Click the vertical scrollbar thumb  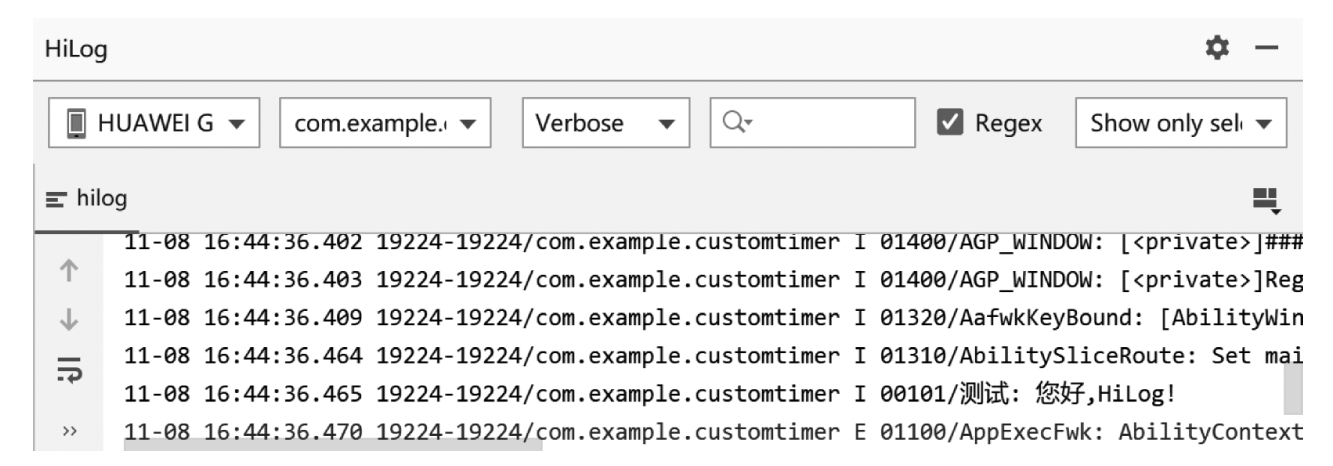point(1293,390)
